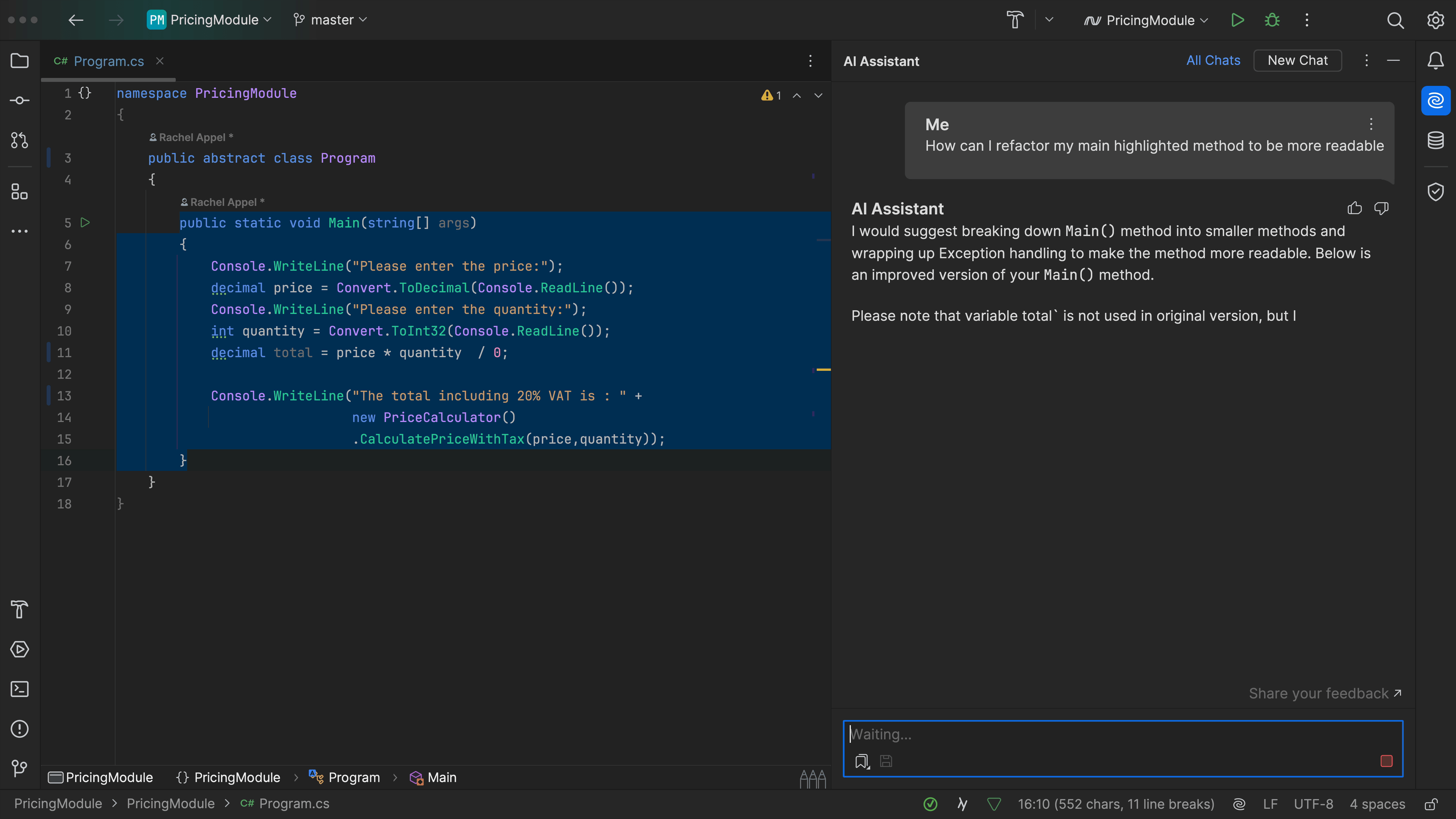Open the master branch dropdown
1456x819 pixels.
coord(331,20)
